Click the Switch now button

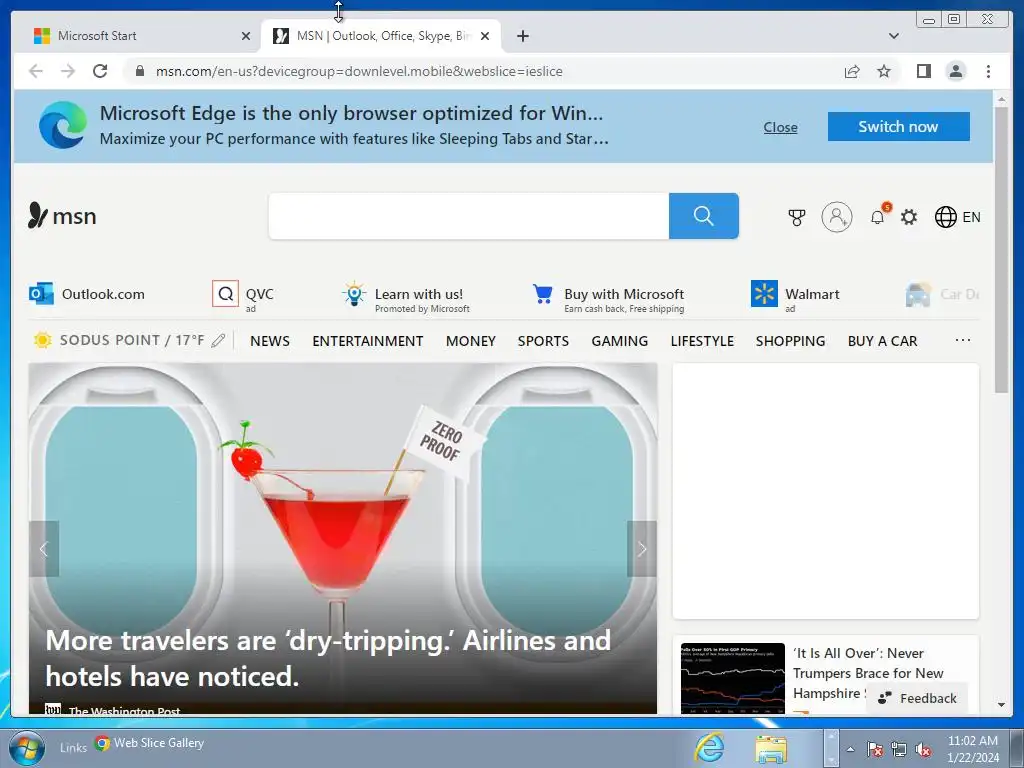click(x=899, y=126)
